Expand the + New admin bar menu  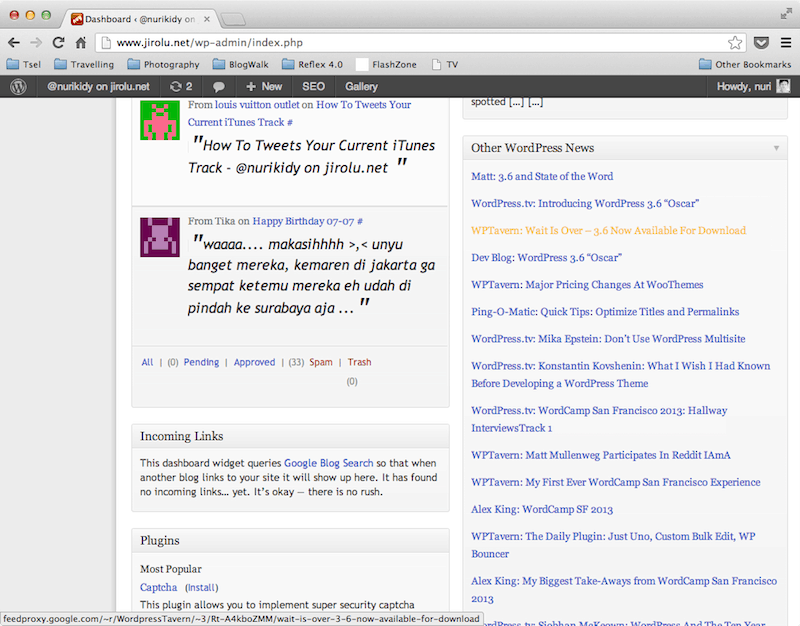point(265,87)
